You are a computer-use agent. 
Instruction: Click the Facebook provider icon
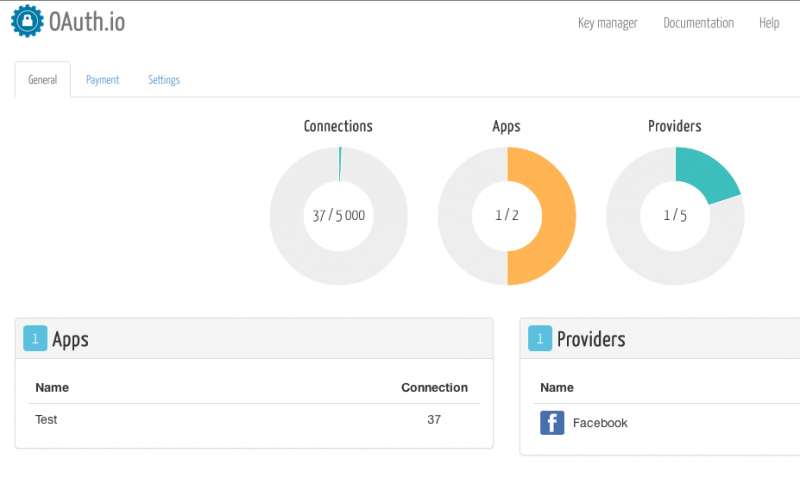click(x=552, y=423)
